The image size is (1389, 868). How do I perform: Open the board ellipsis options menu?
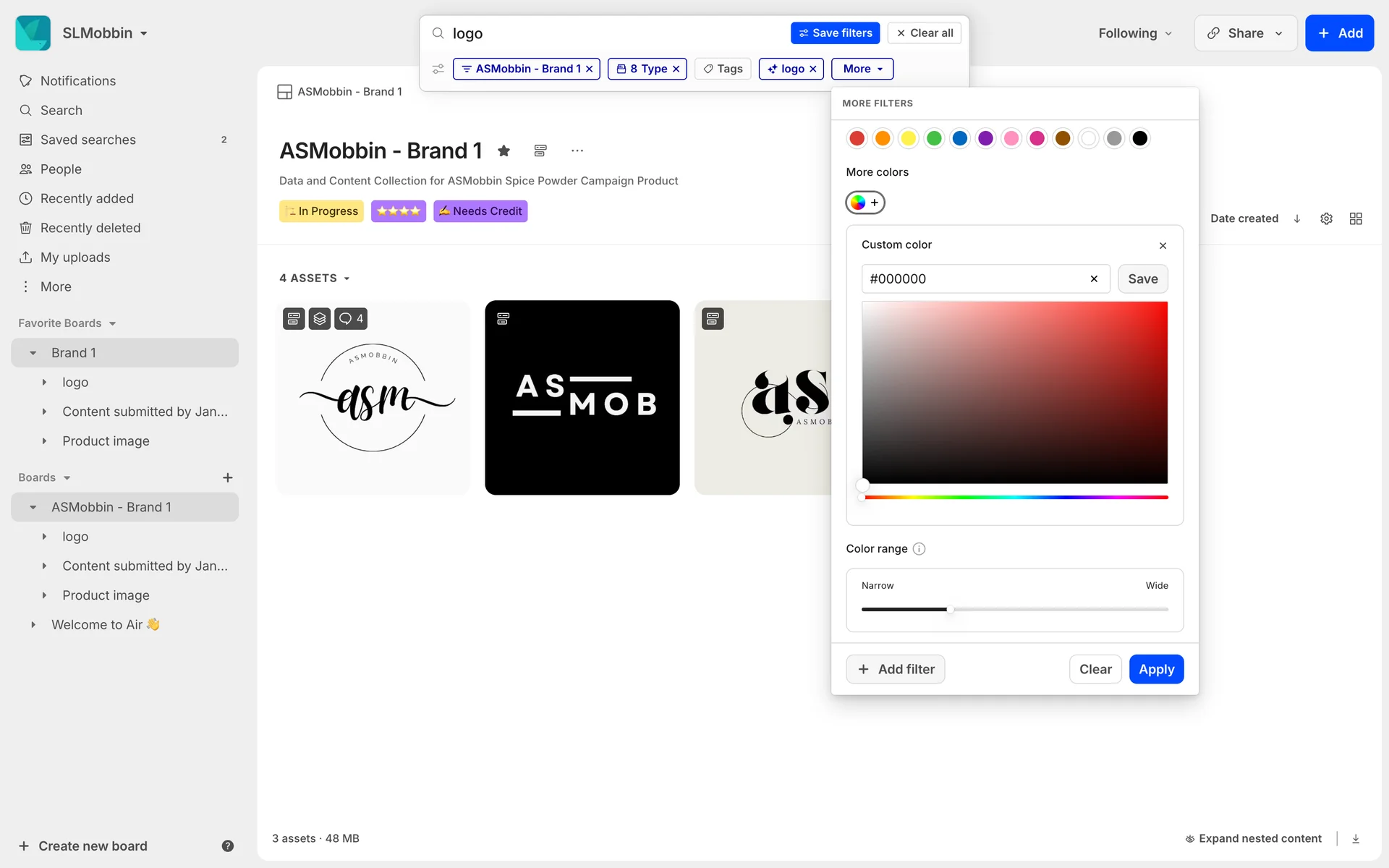coord(577,150)
